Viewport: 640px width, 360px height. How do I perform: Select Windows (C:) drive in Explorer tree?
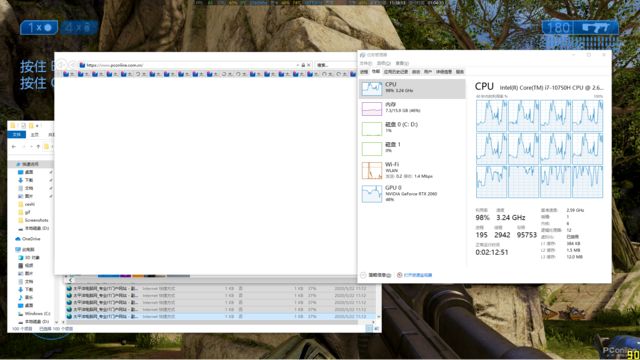pyautogui.click(x=37, y=313)
